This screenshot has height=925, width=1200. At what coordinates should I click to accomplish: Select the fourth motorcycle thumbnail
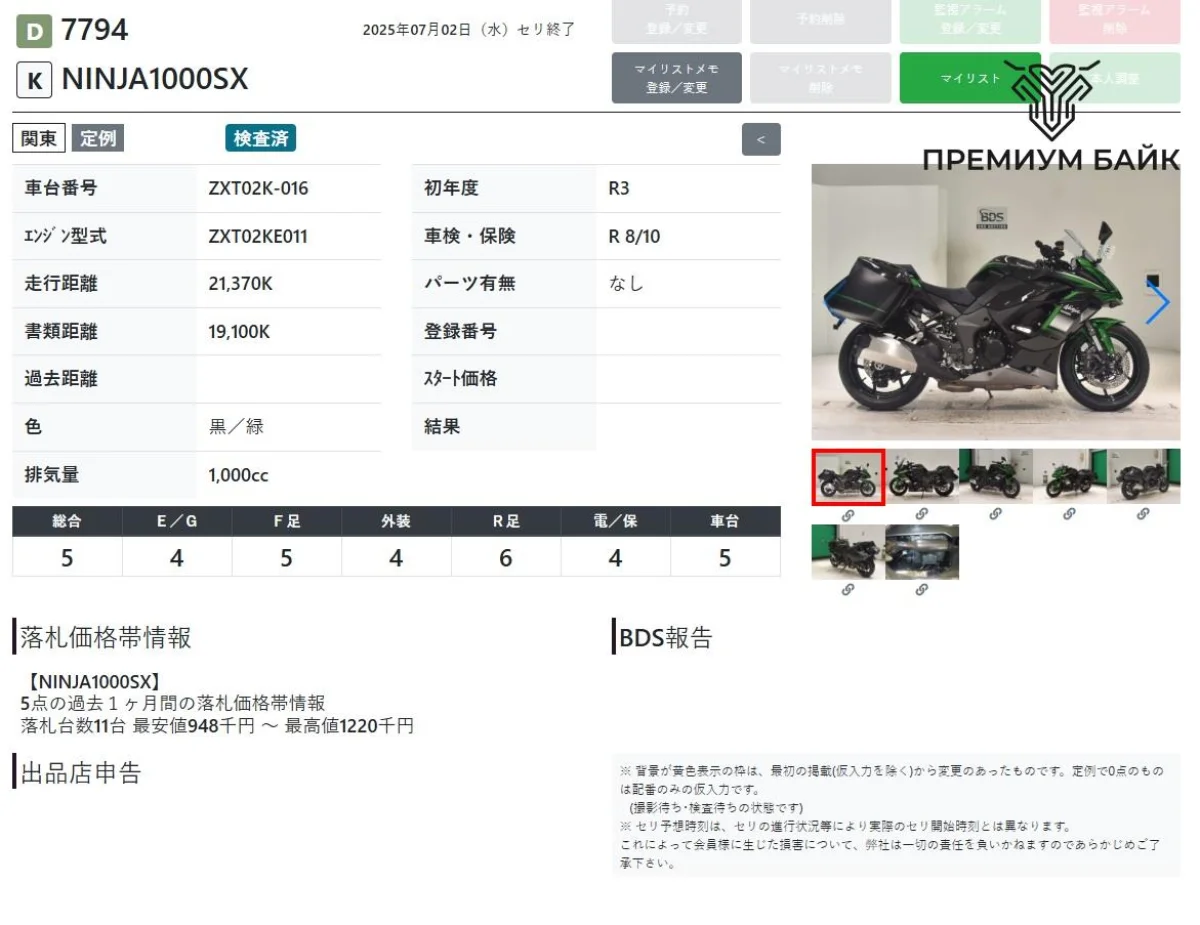(1069, 476)
